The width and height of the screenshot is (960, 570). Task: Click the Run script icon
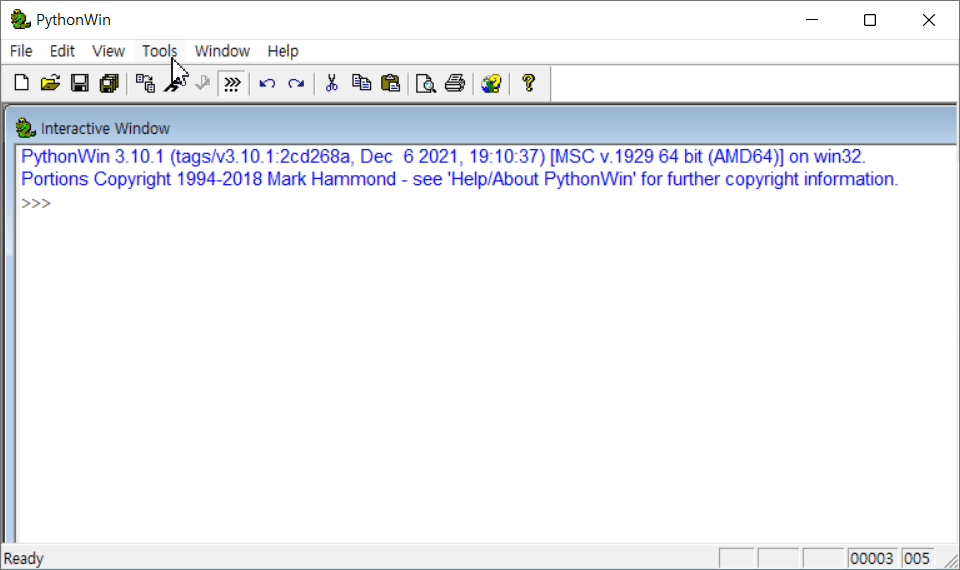point(174,83)
